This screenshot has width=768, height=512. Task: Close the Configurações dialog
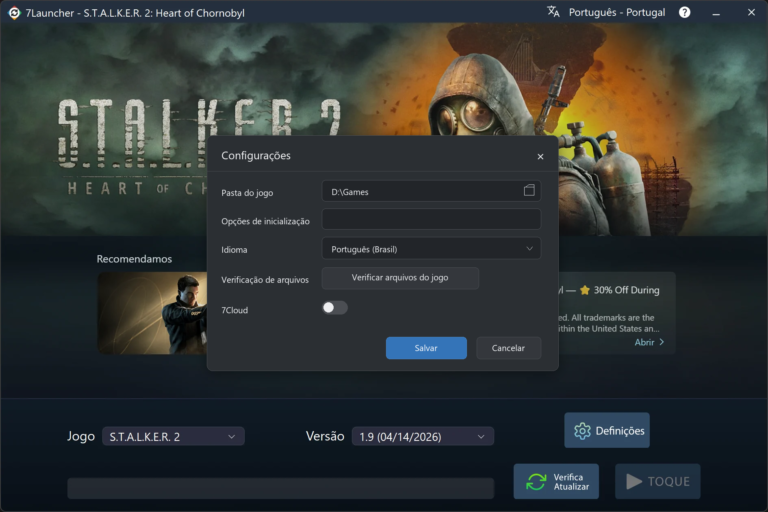point(540,157)
